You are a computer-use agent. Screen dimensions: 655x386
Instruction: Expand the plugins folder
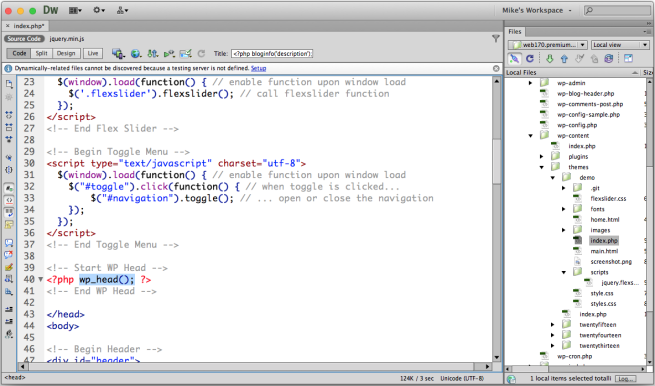541,157
